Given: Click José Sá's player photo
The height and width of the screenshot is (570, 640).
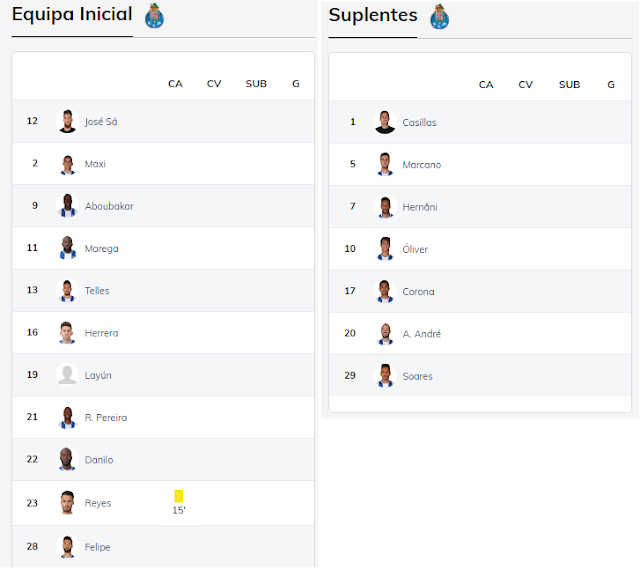Looking at the screenshot, I should (x=67, y=121).
